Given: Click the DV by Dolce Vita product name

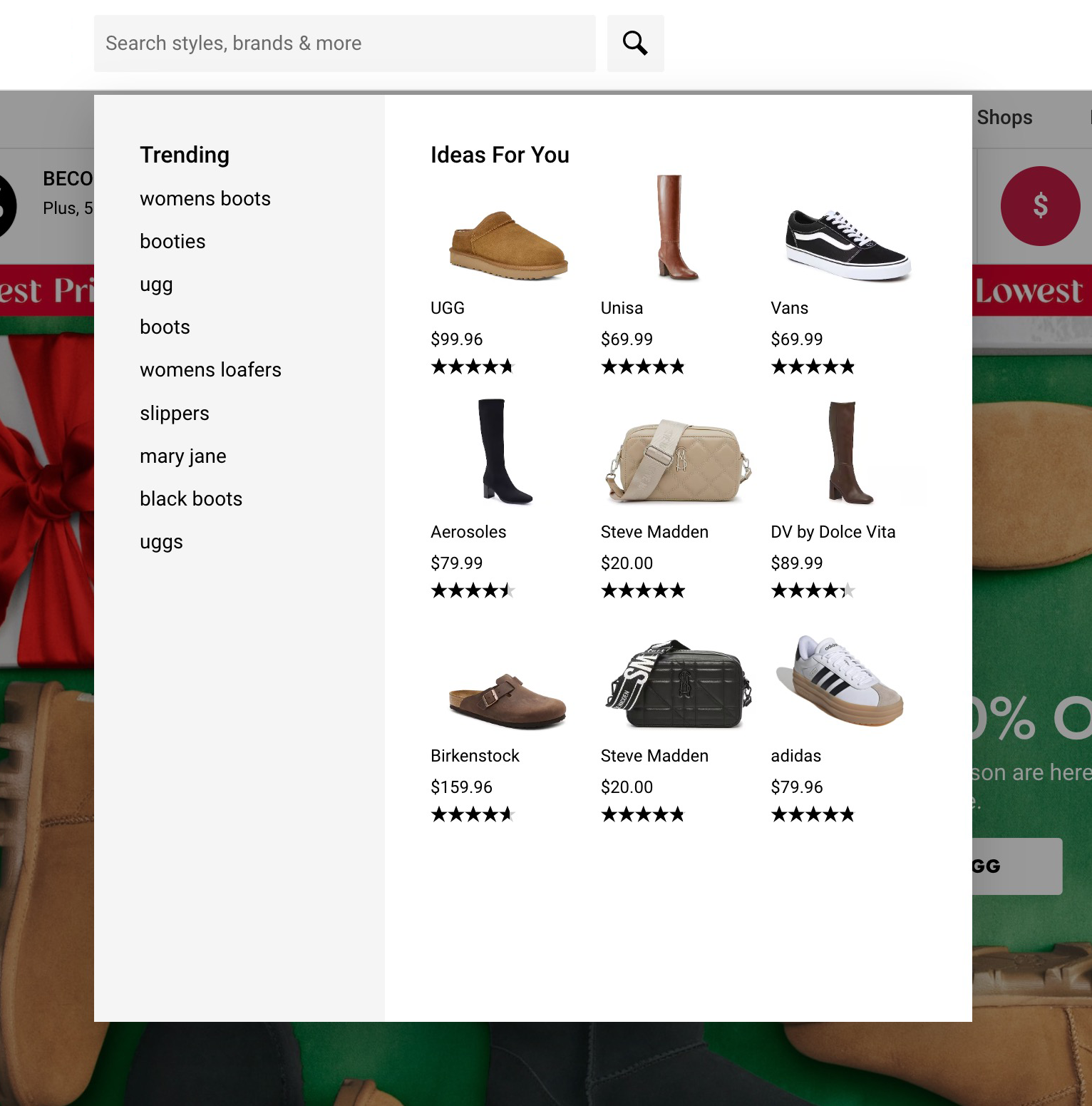Looking at the screenshot, I should coord(833,531).
